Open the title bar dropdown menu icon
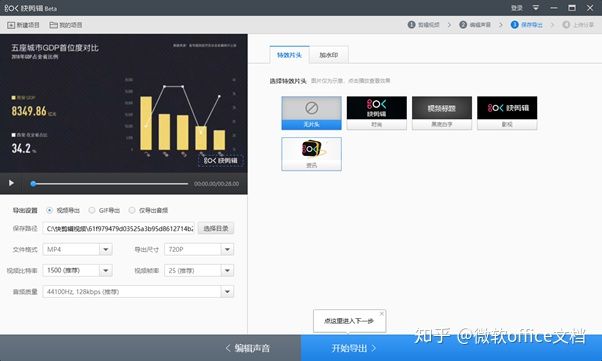 (536, 8)
